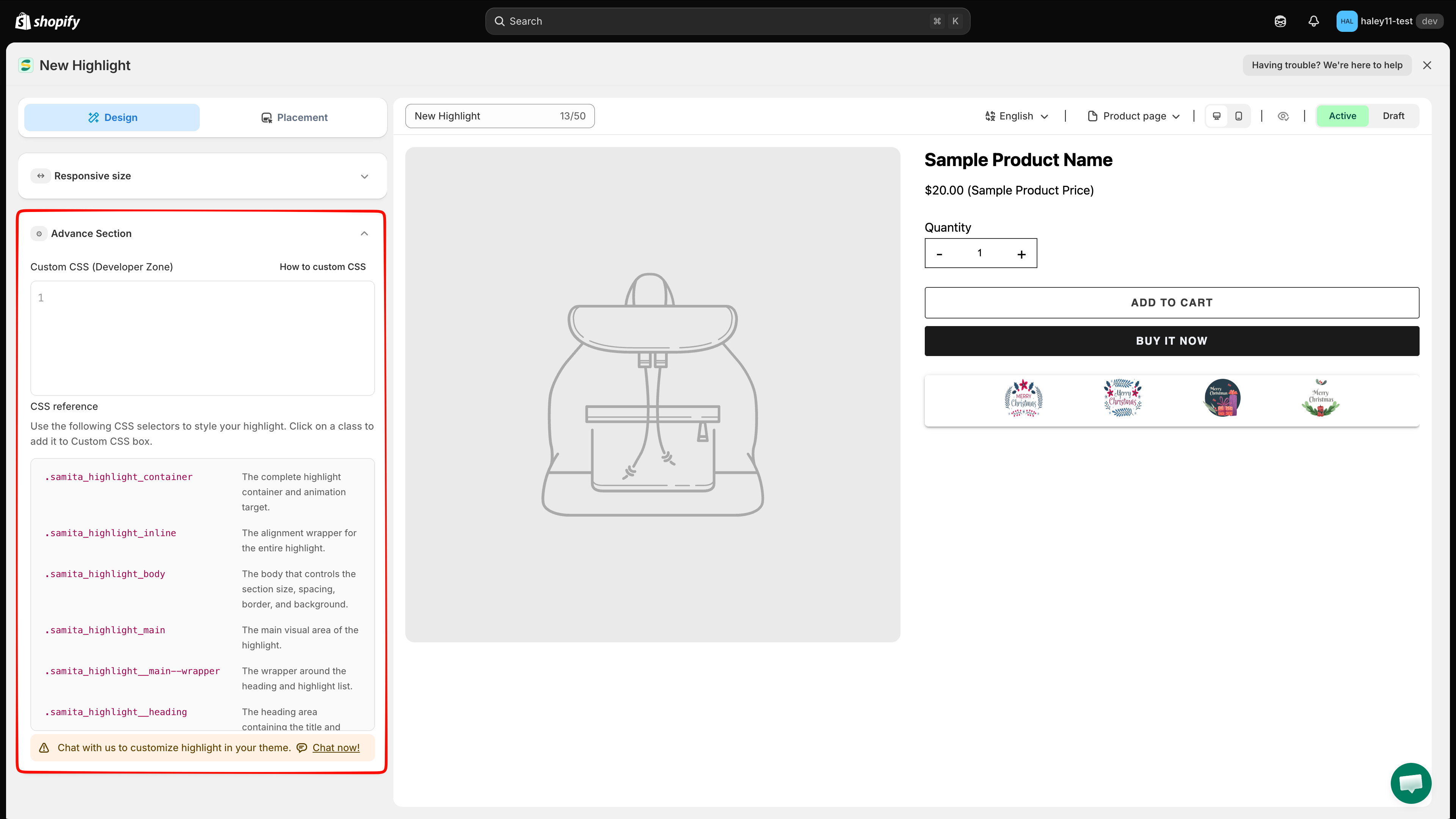
Task: Click the Sidekick assistant icon in top bar
Action: click(1280, 21)
